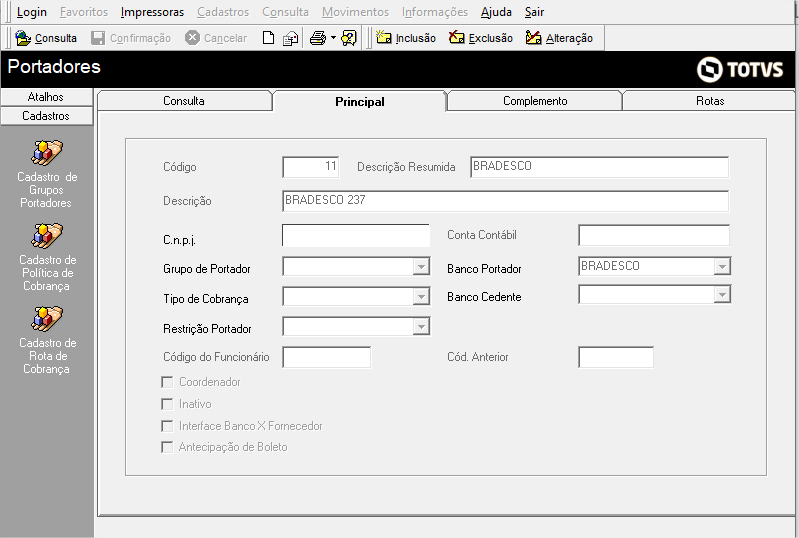Open Cadastro de Rota de Cobrança shortcut
The image size is (799, 538).
(x=47, y=340)
